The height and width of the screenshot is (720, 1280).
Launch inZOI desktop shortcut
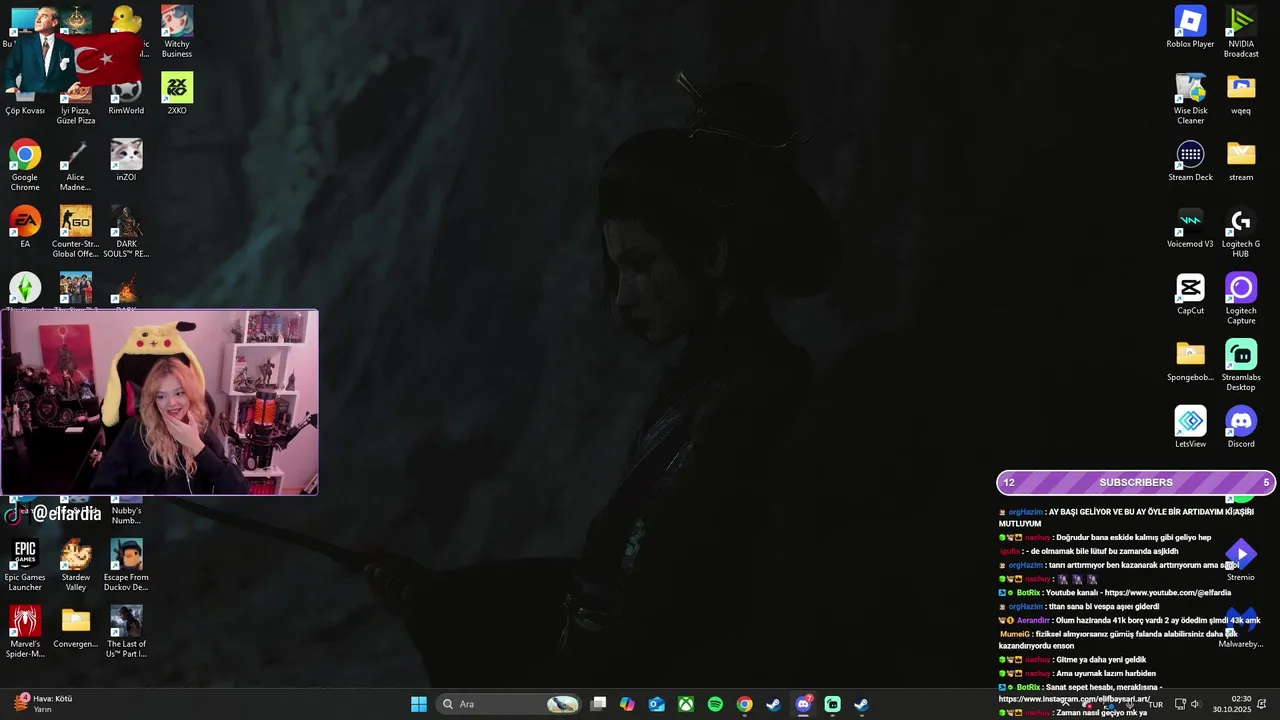(x=126, y=160)
